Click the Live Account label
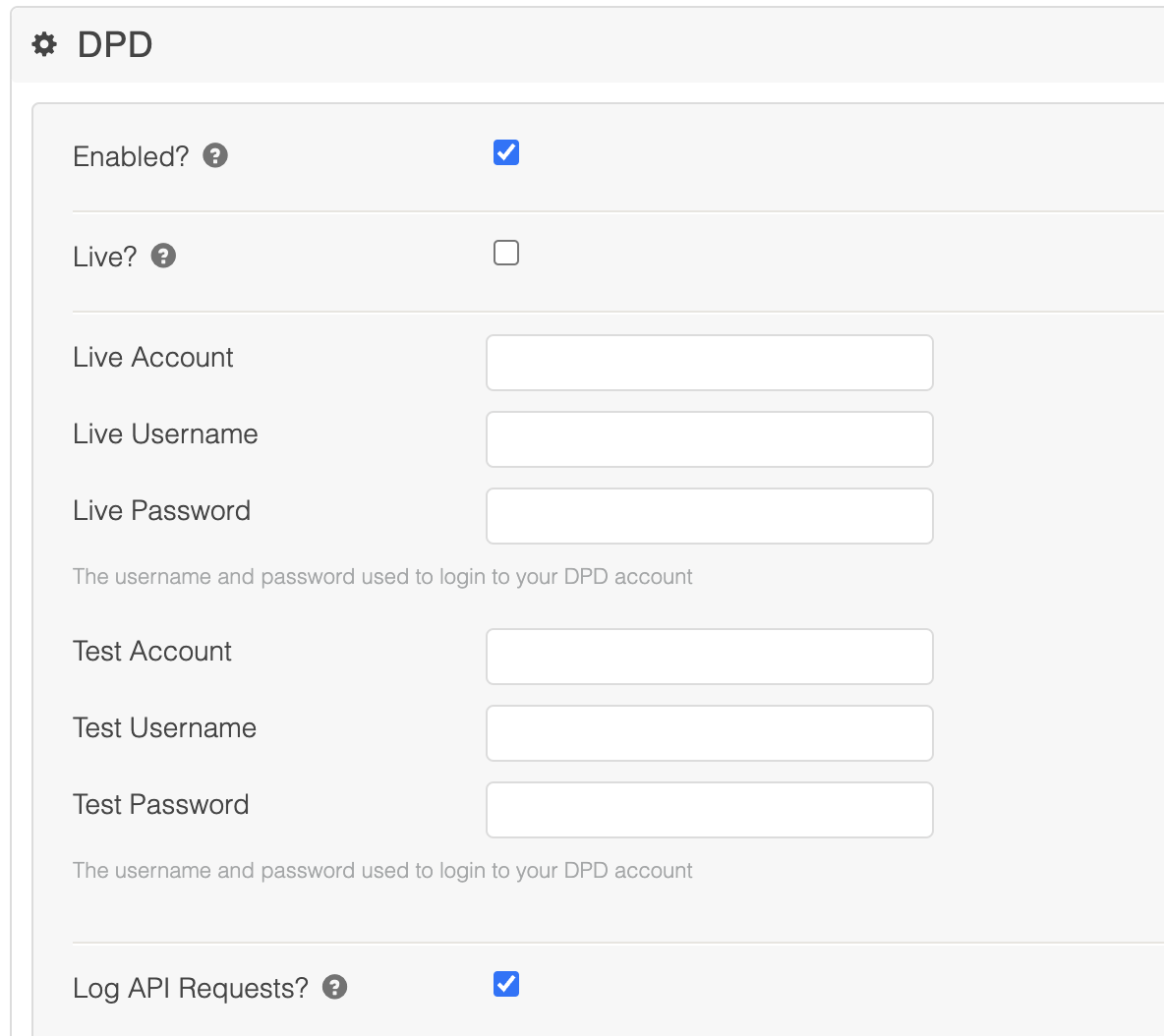This screenshot has width=1164, height=1036. (x=153, y=357)
